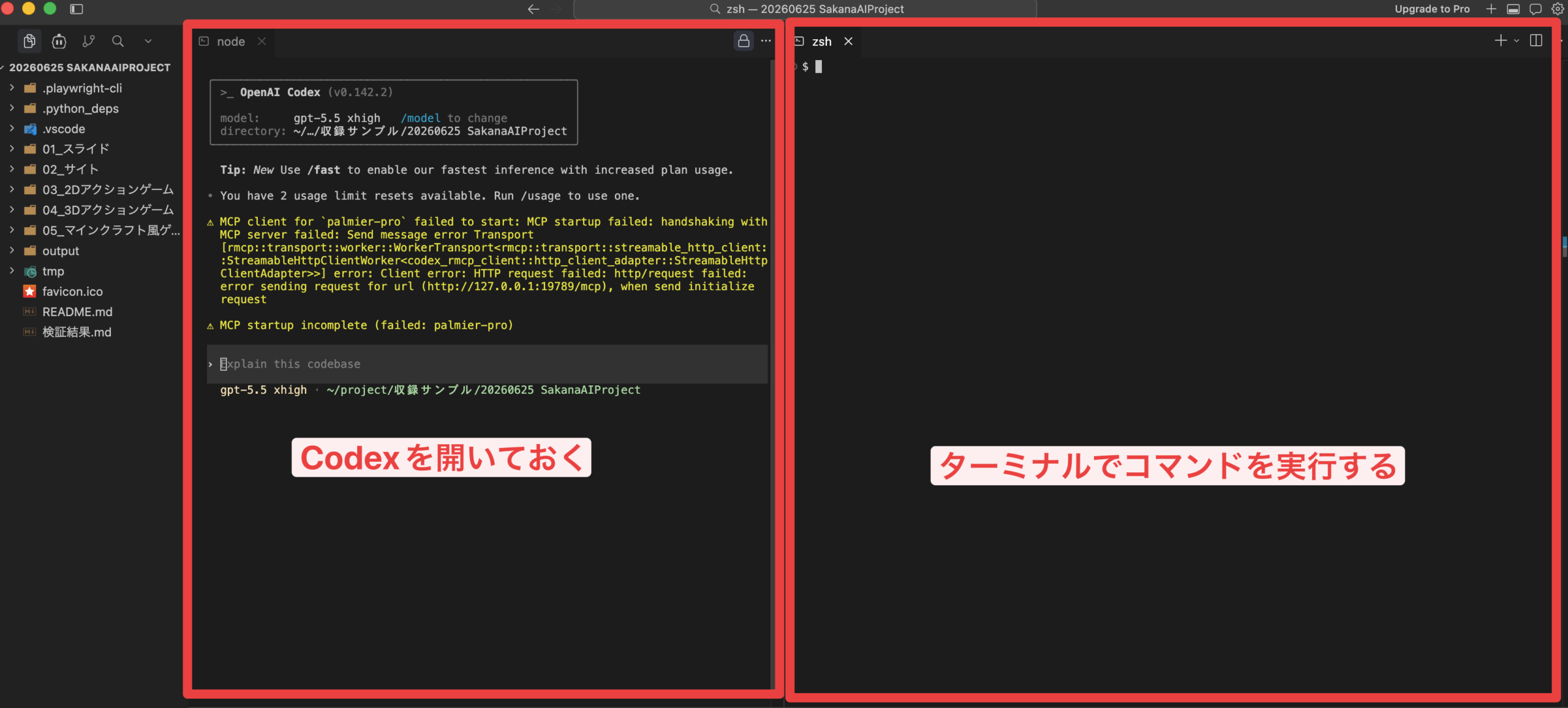Click the 'OpenAI Codex' title text
The height and width of the screenshot is (708, 1568).
pyautogui.click(x=280, y=92)
